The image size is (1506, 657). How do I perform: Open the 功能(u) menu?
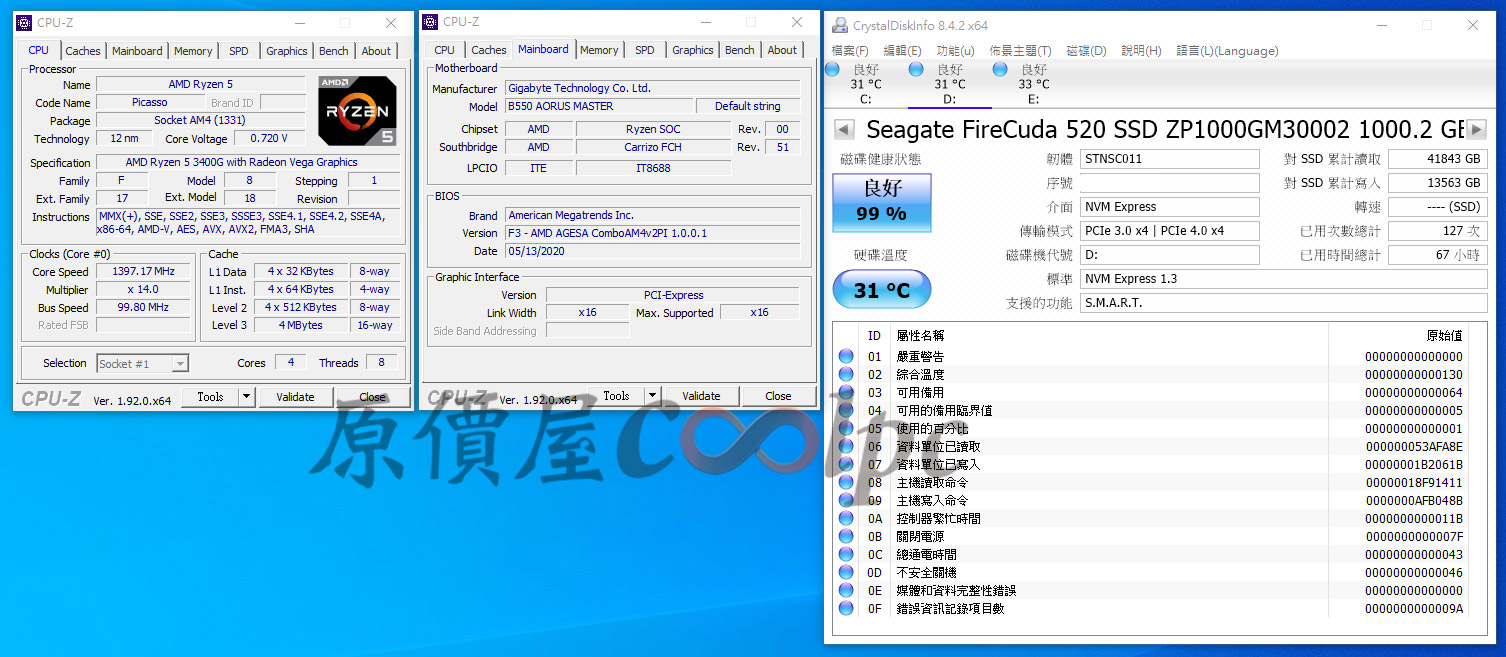955,51
